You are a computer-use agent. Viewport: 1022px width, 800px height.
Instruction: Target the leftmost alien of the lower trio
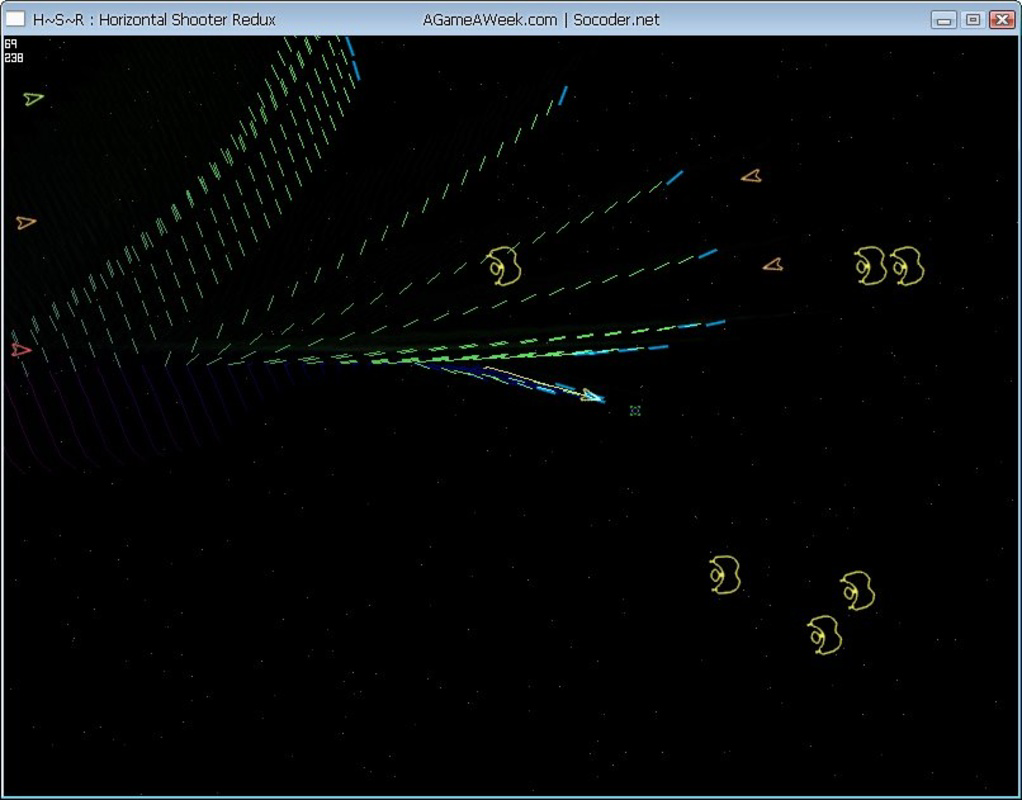(x=725, y=574)
